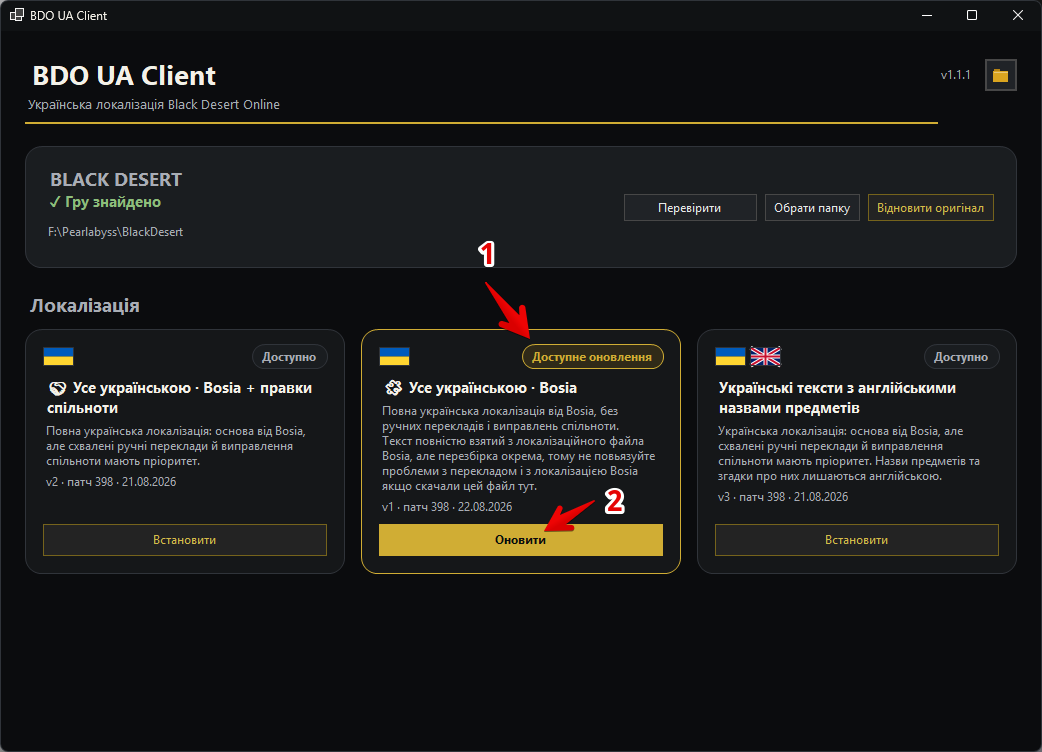Click the Гру знайдено status text
This screenshot has height=752, width=1042.
(x=105, y=202)
